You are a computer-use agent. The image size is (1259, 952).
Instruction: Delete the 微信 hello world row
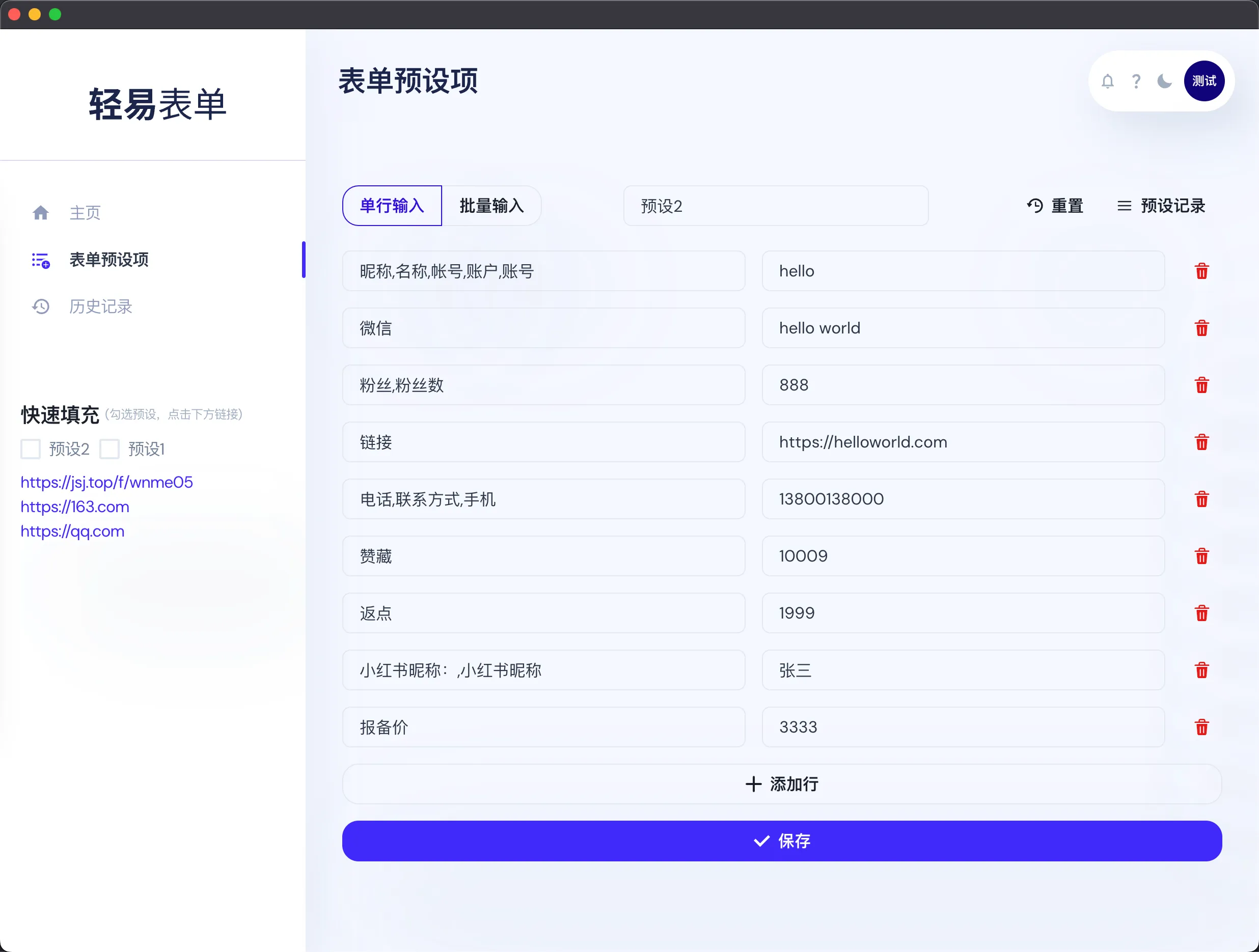[1201, 328]
